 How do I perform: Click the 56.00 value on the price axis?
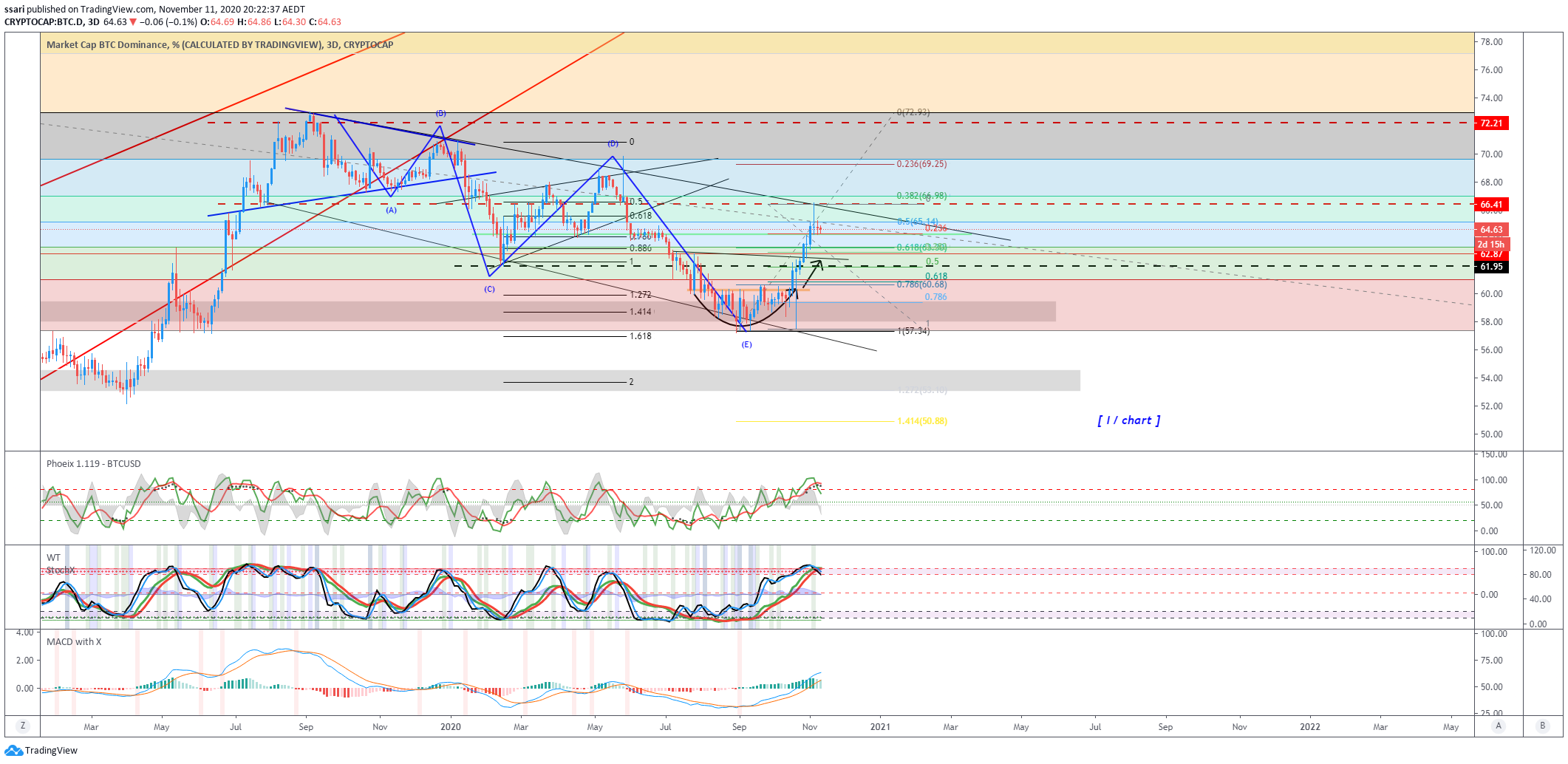pyautogui.click(x=1491, y=350)
